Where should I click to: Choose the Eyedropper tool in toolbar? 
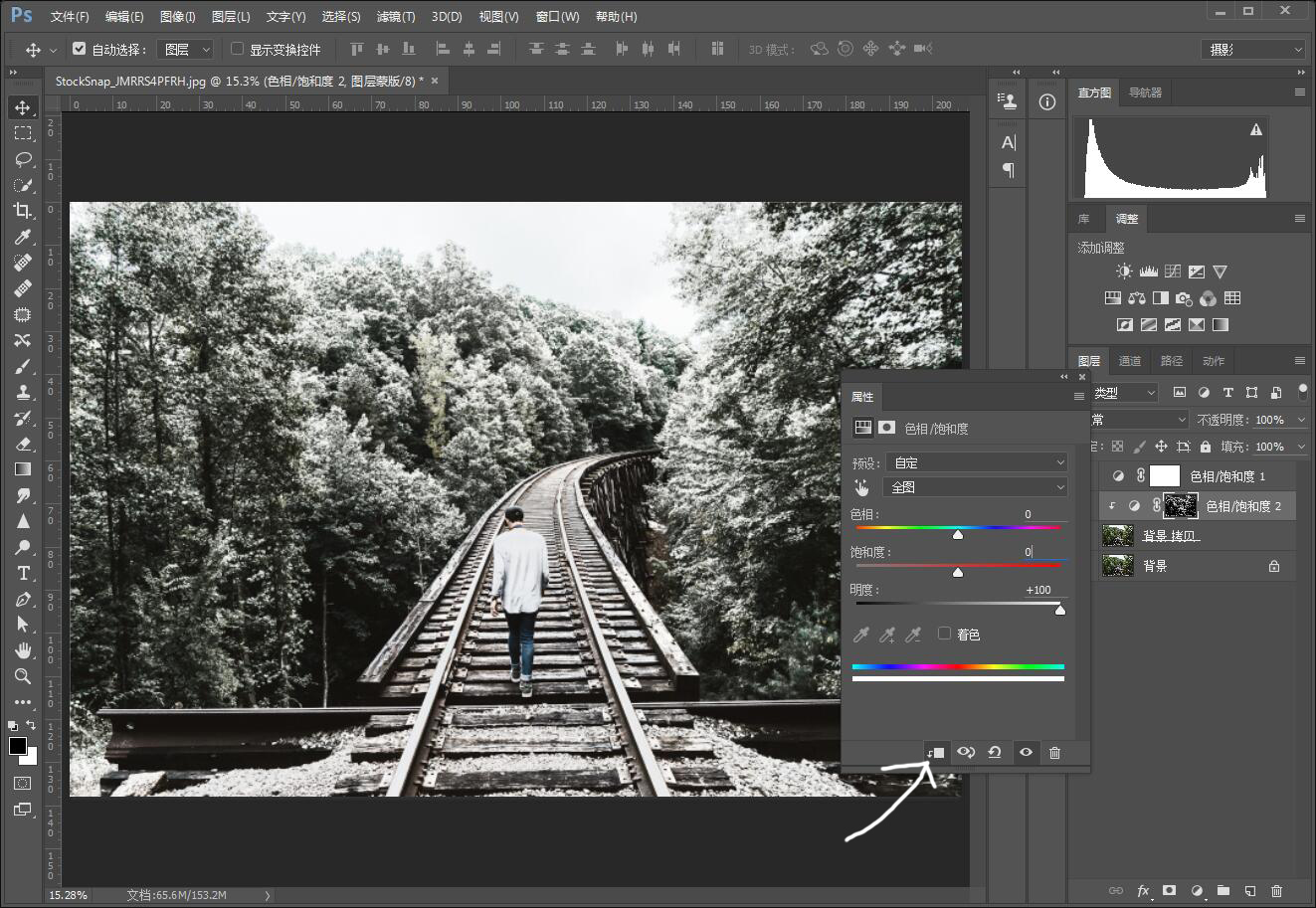pyautogui.click(x=22, y=237)
